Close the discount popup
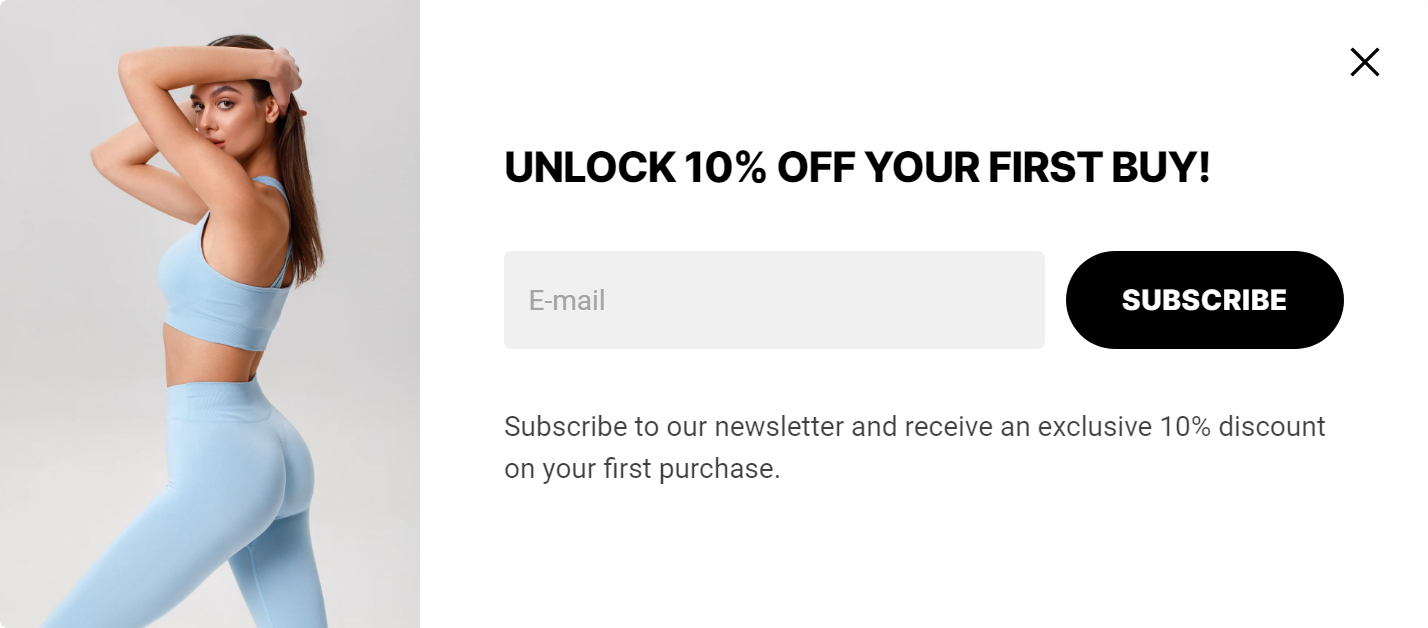This screenshot has width=1428, height=628. (x=1364, y=62)
